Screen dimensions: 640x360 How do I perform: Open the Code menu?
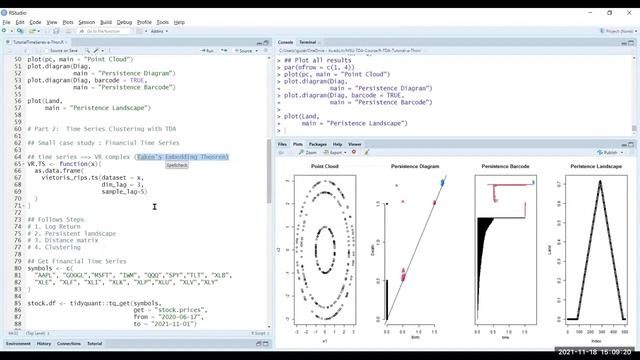point(35,22)
